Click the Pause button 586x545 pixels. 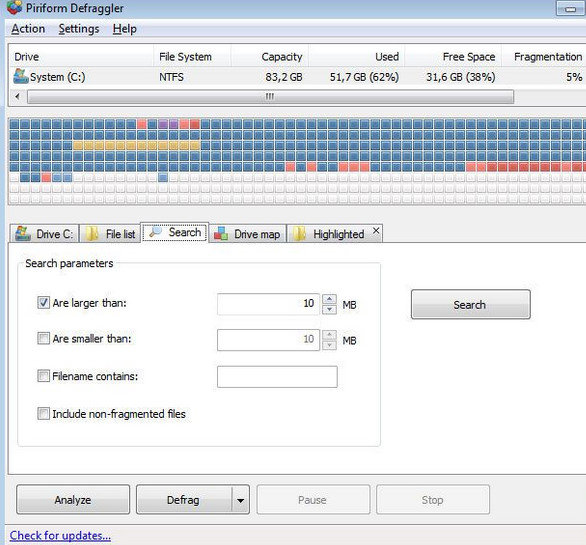(x=313, y=500)
